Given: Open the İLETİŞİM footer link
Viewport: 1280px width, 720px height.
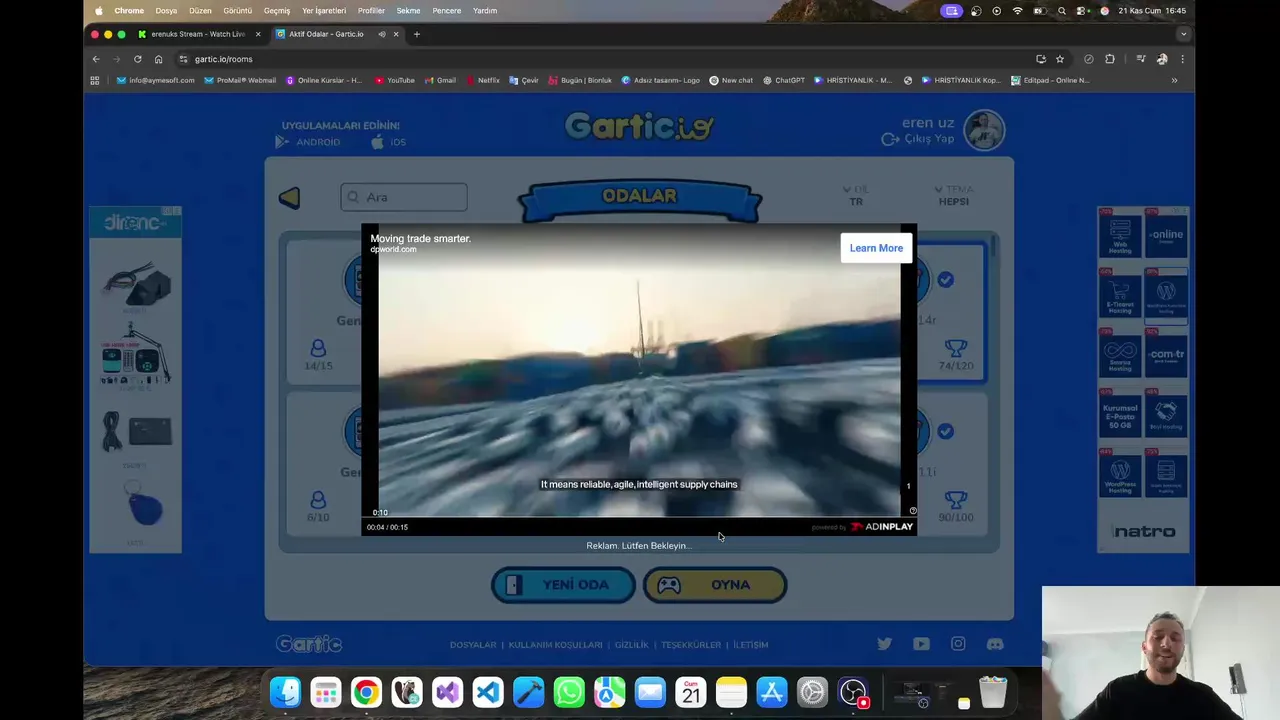Looking at the screenshot, I should click(x=751, y=645).
